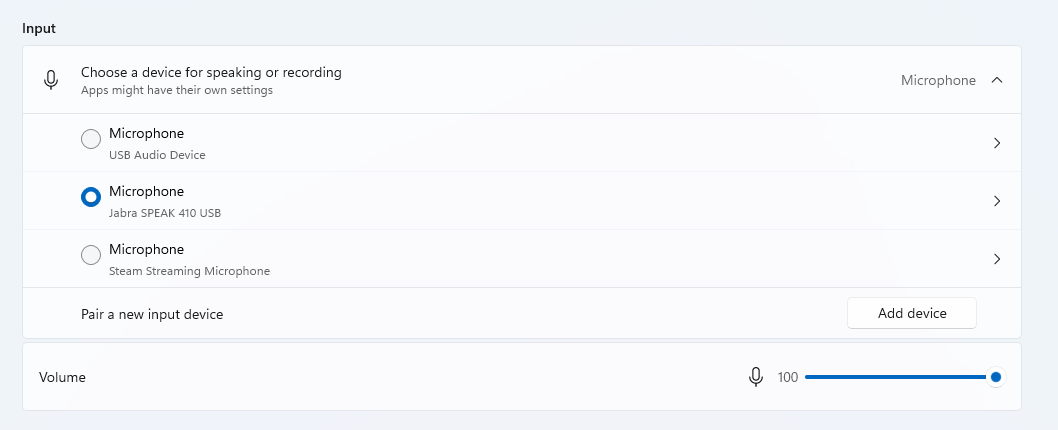This screenshot has width=1058, height=430.
Task: Mute input using volume microphone icon
Action: [756, 377]
